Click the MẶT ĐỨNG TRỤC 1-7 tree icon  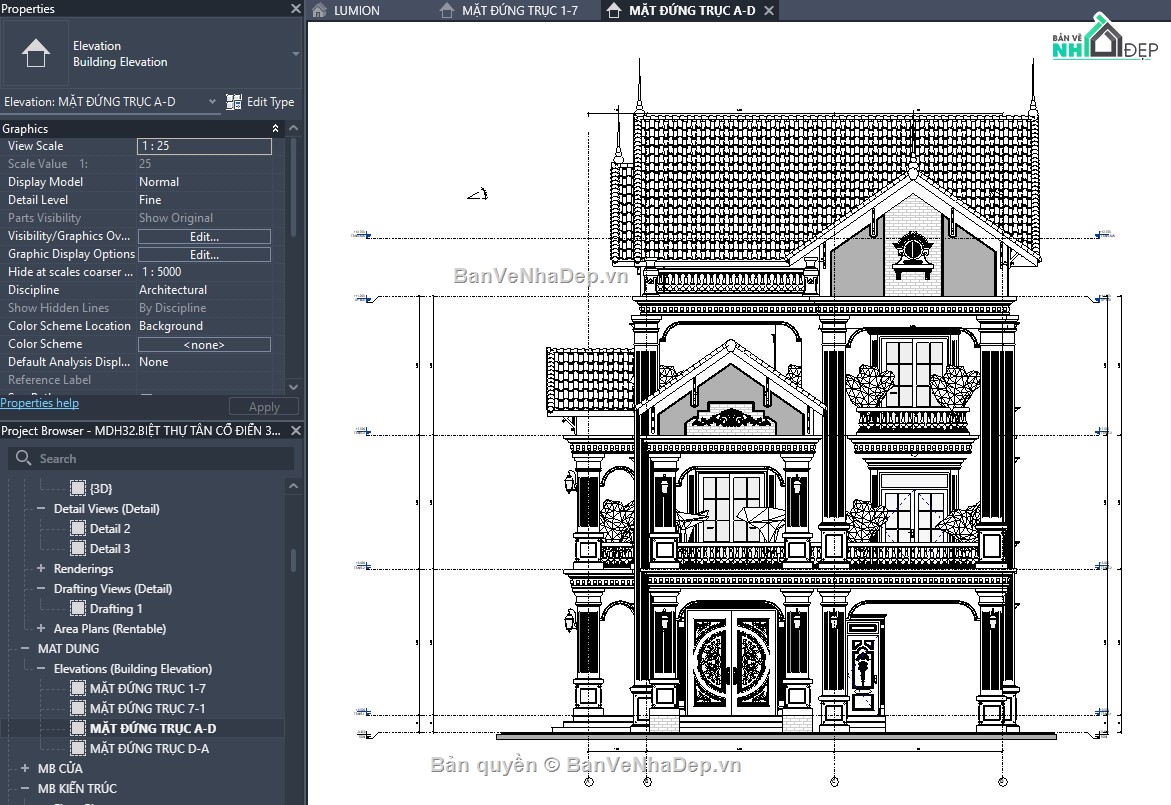[x=78, y=689]
